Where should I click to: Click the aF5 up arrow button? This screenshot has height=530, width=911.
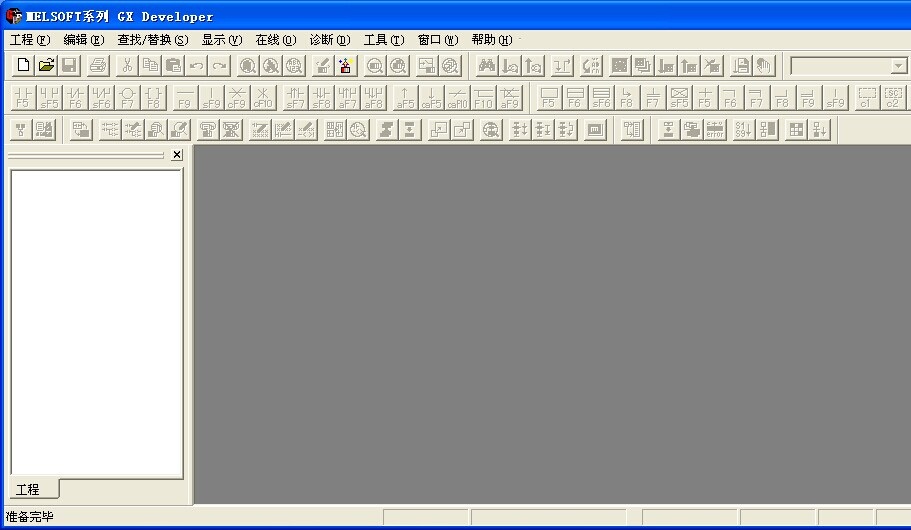(x=405, y=97)
